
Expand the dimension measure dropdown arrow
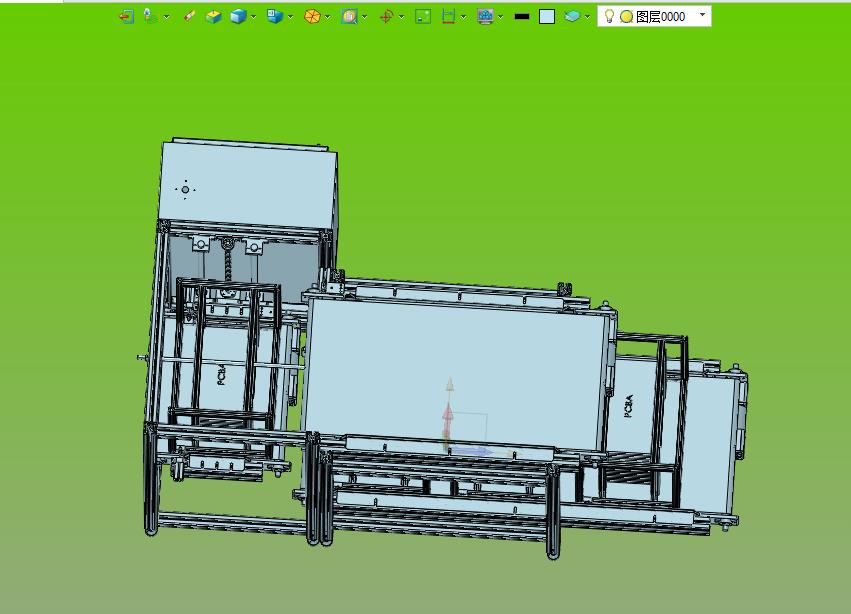tap(463, 17)
